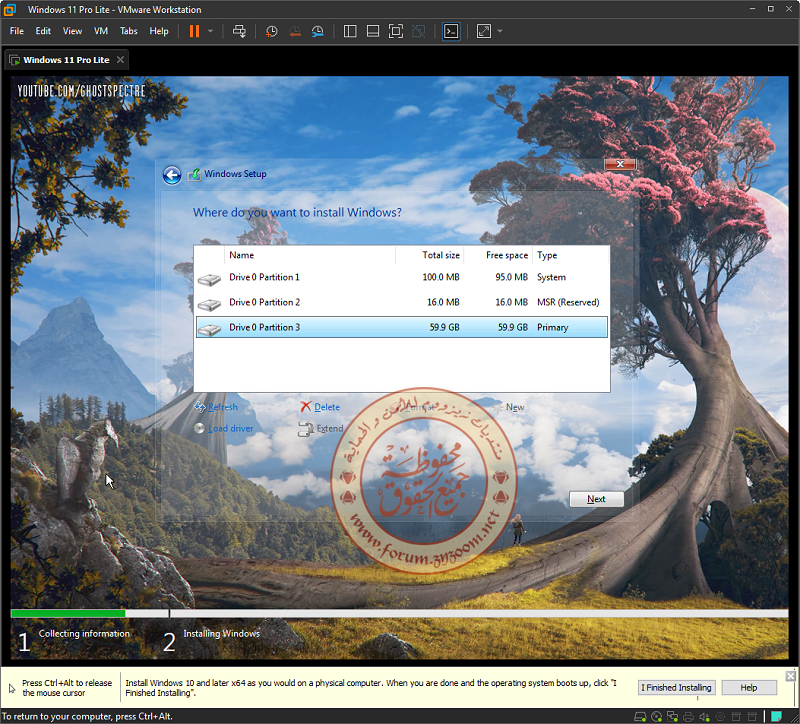Click the Collecting information step label
Viewport: 800px width, 724px height.
coord(84,633)
